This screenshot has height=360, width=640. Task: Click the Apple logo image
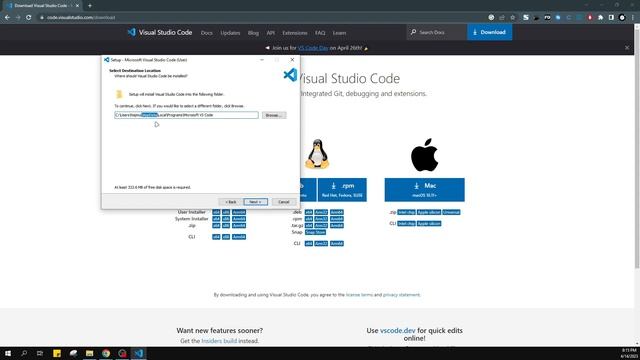click(x=424, y=155)
